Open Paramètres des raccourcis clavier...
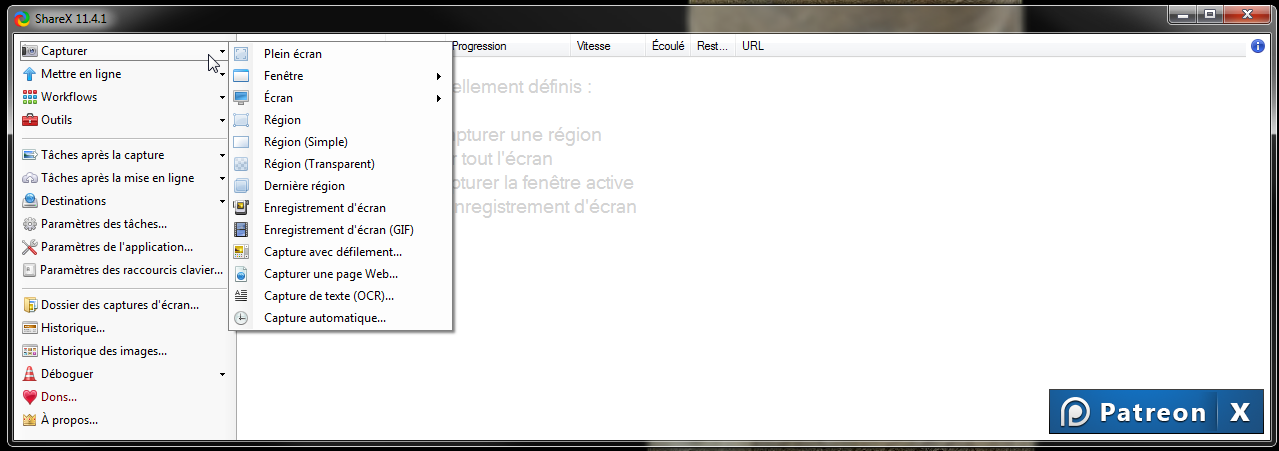This screenshot has height=451, width=1279. [125, 270]
